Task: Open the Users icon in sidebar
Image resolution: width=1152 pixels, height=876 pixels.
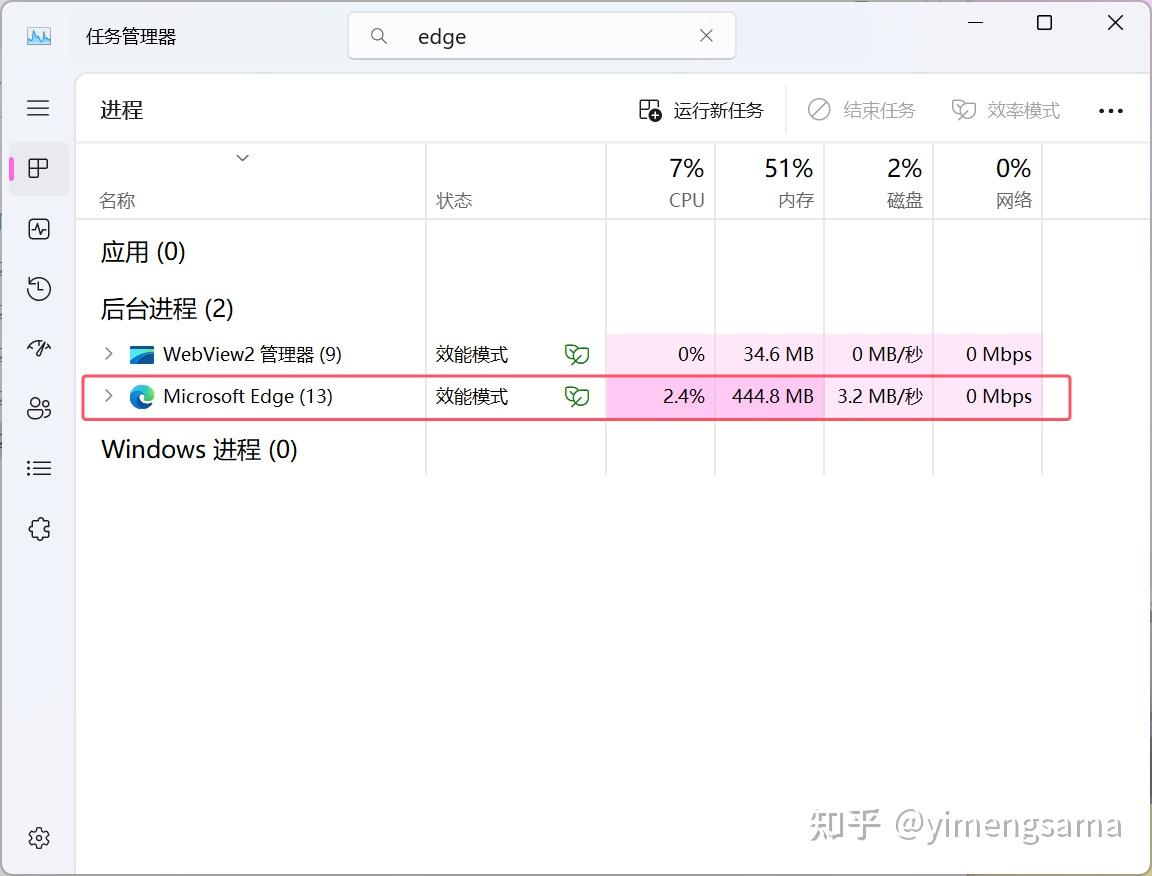Action: click(39, 408)
